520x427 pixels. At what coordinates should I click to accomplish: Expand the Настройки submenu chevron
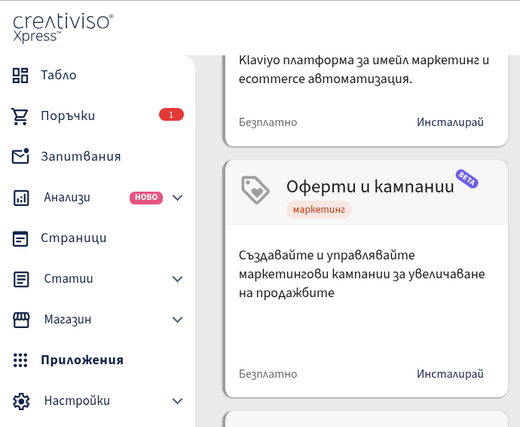click(177, 401)
